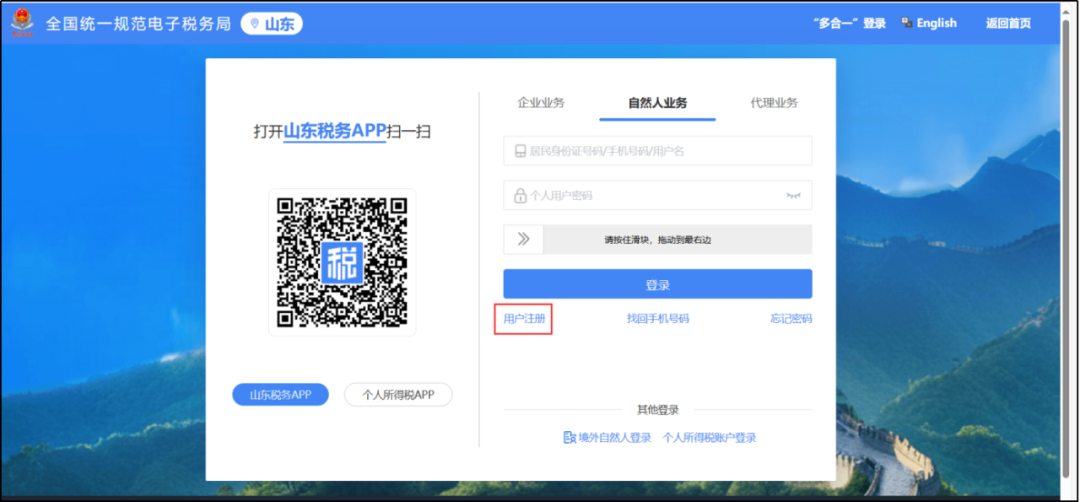Open the 用户注册 link
The image size is (1080, 502).
[523, 319]
